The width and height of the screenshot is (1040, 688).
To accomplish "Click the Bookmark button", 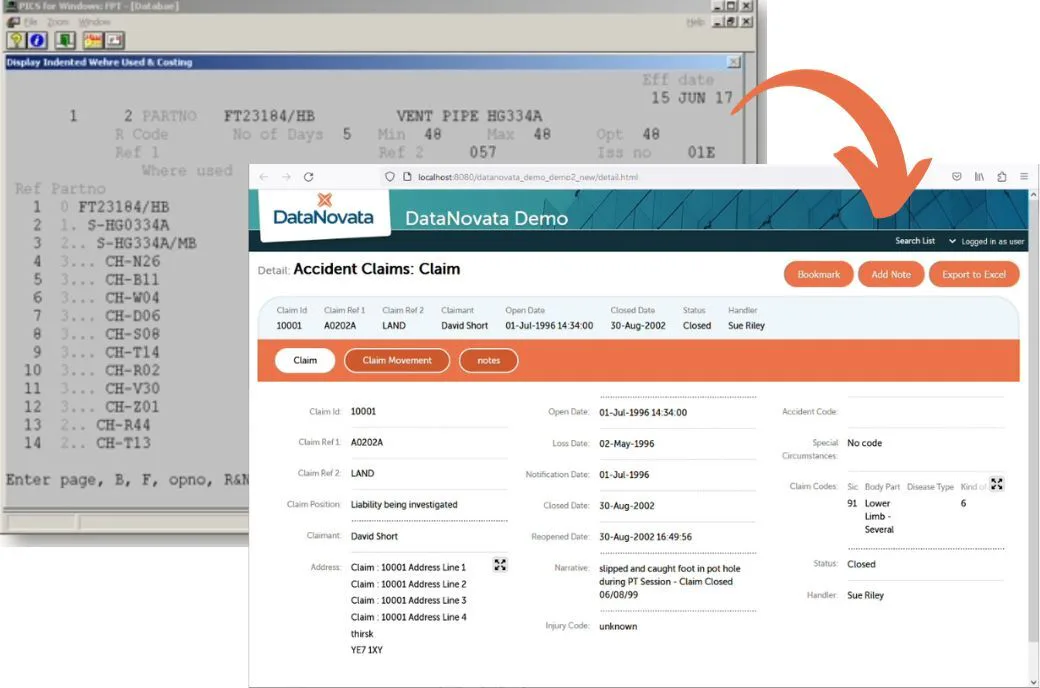I will pos(818,274).
